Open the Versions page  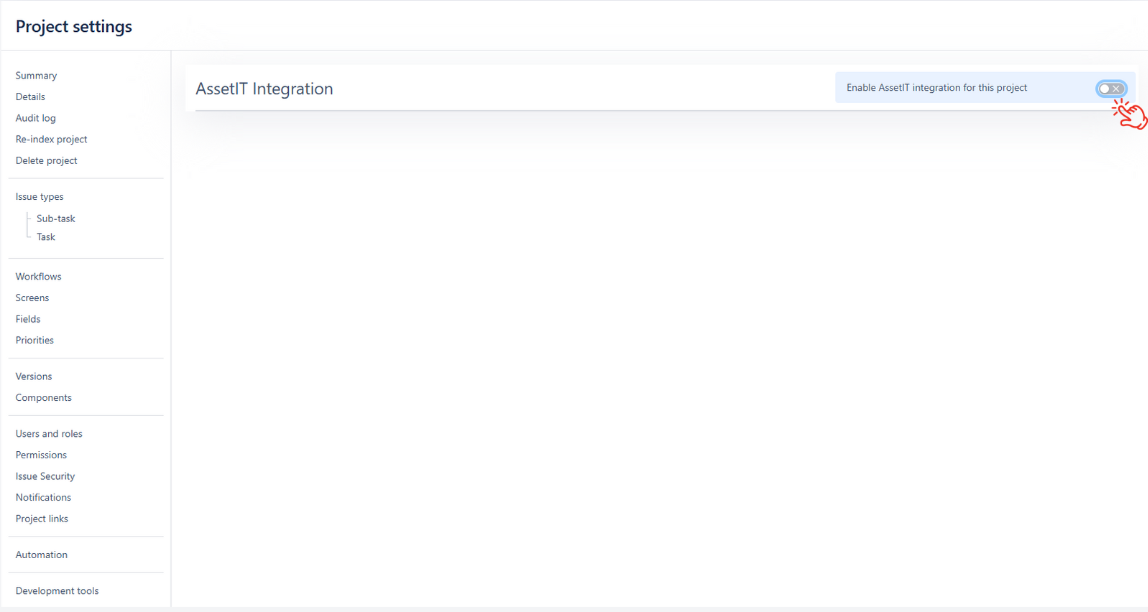pos(34,377)
